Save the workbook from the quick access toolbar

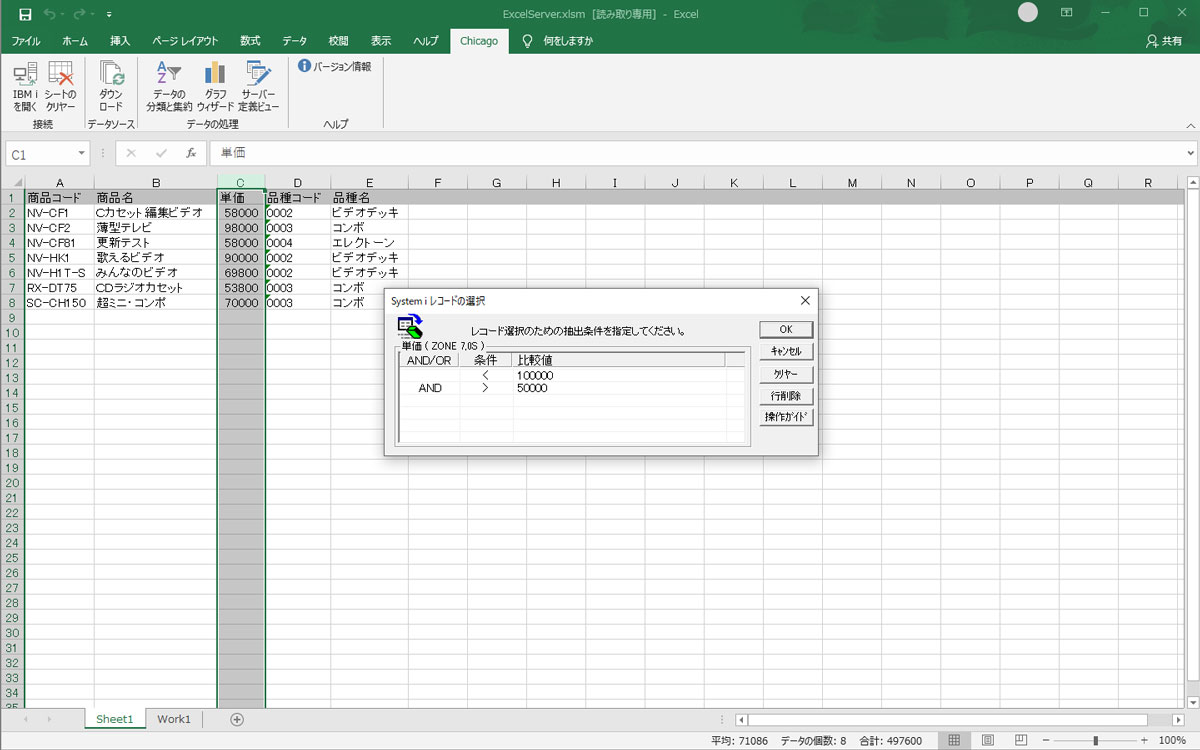(x=25, y=15)
